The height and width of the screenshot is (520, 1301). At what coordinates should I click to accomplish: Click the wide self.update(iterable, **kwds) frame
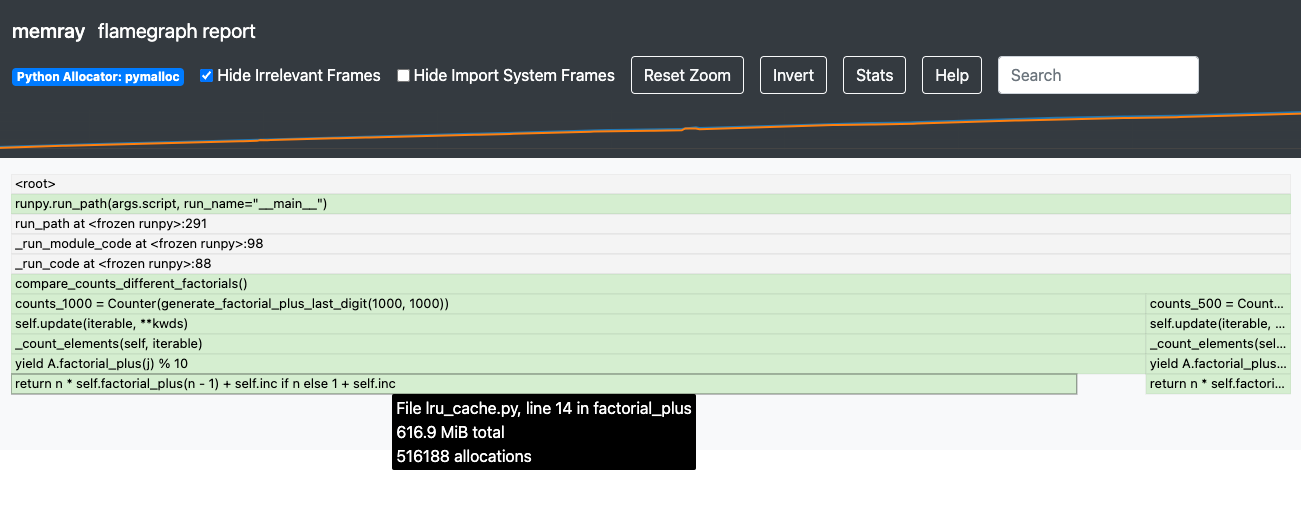[577, 324]
